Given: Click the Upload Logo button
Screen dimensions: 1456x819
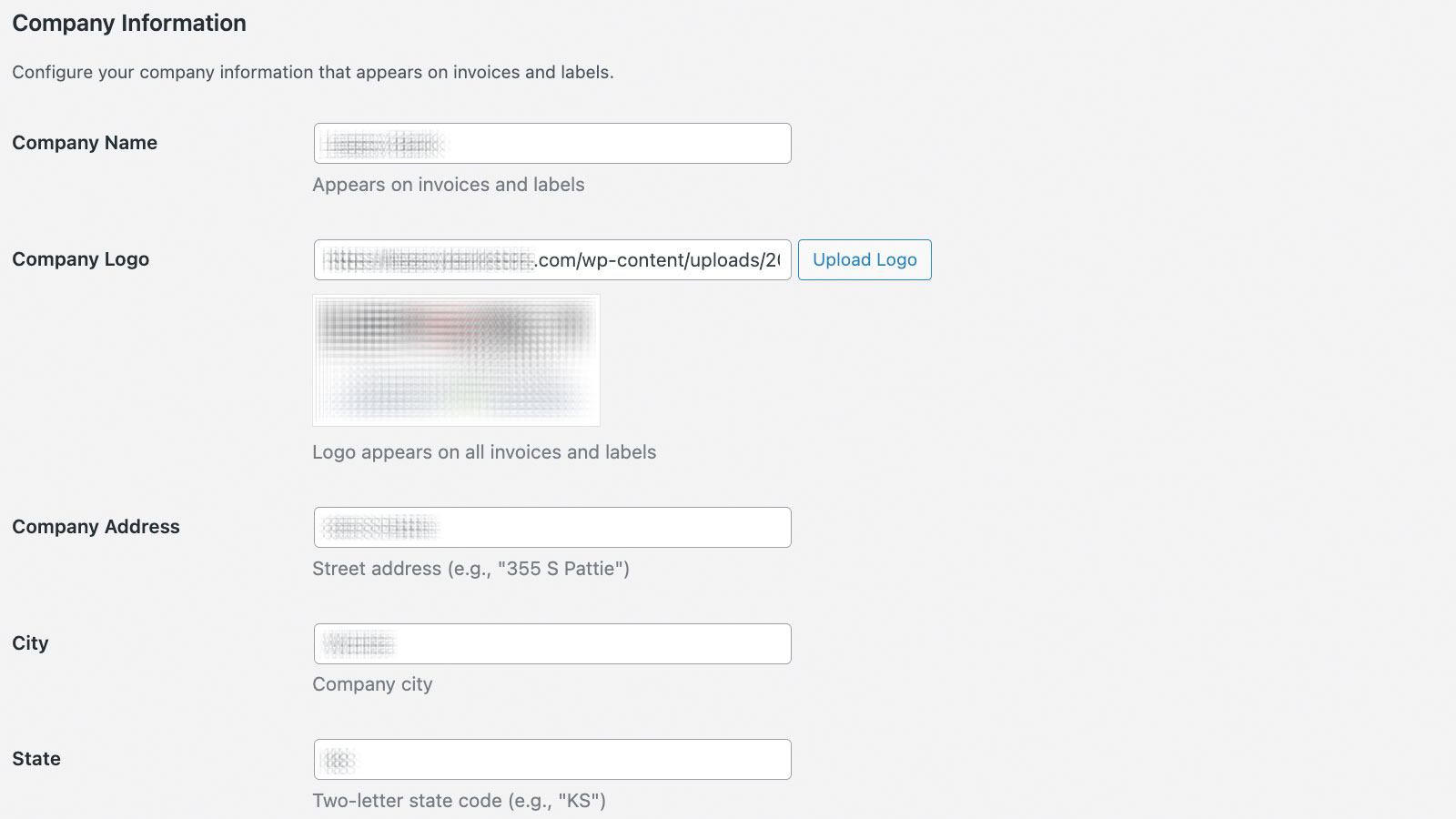Looking at the screenshot, I should pos(864,259).
